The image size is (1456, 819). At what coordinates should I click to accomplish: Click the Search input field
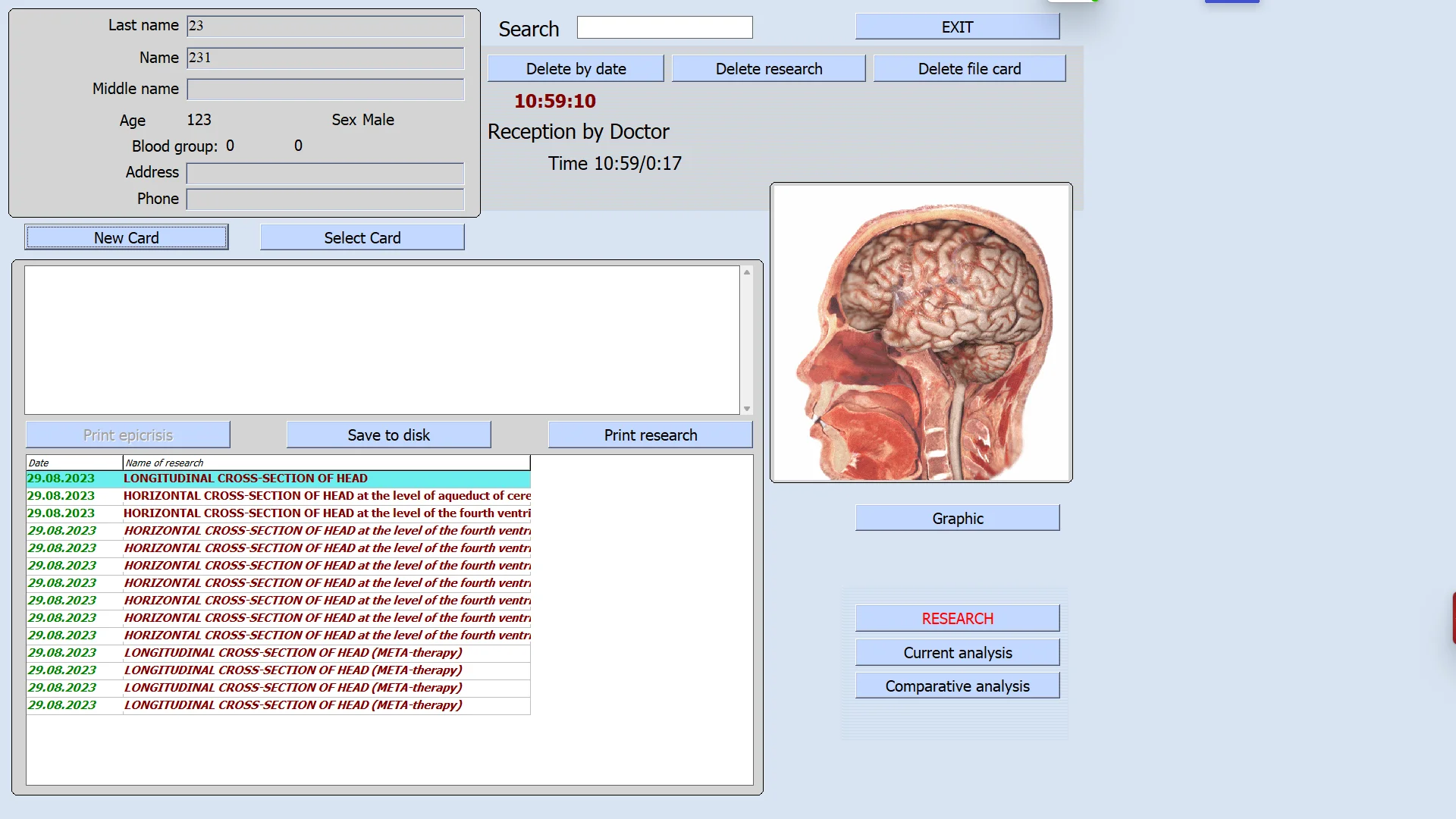pos(664,27)
